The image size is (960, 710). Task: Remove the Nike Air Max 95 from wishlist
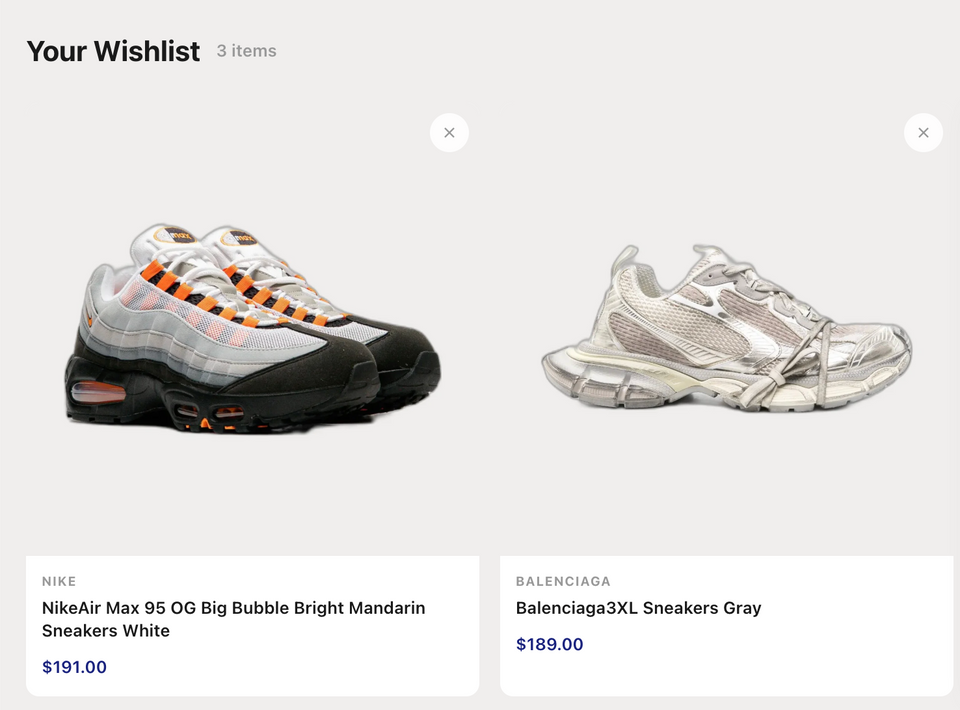click(449, 133)
